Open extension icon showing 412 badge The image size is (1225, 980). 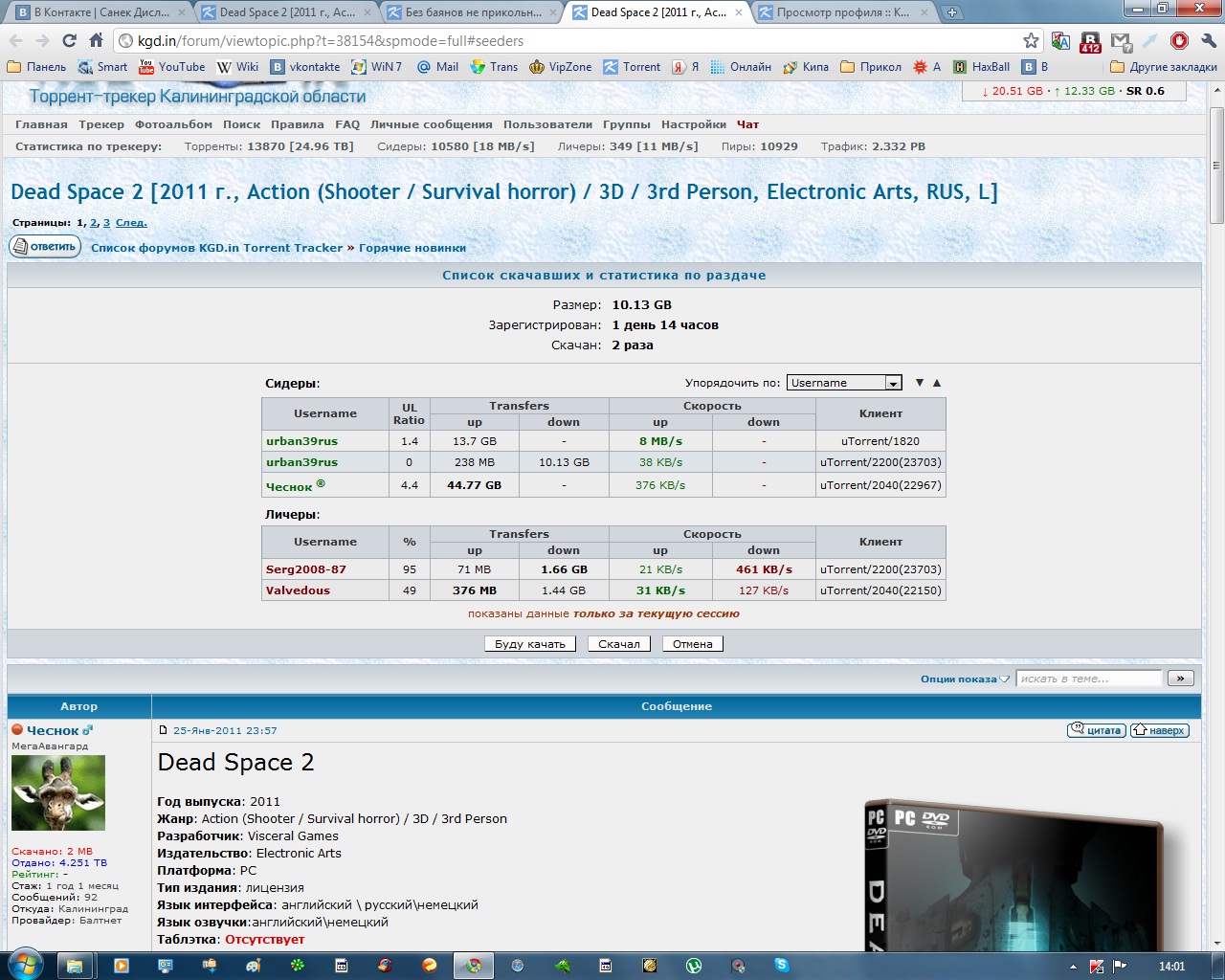coord(1090,41)
